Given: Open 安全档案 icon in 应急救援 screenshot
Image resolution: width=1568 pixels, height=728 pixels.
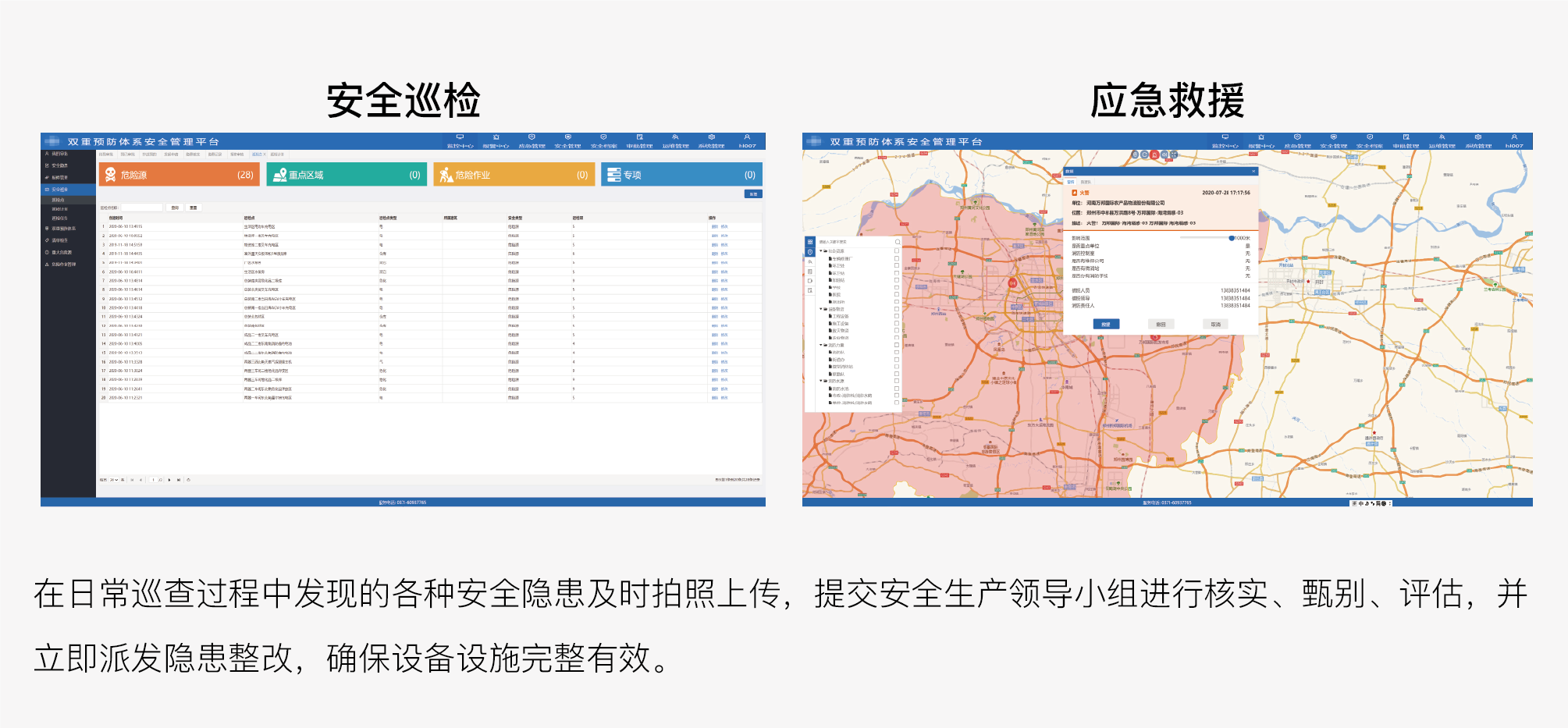Looking at the screenshot, I should point(1370,137).
